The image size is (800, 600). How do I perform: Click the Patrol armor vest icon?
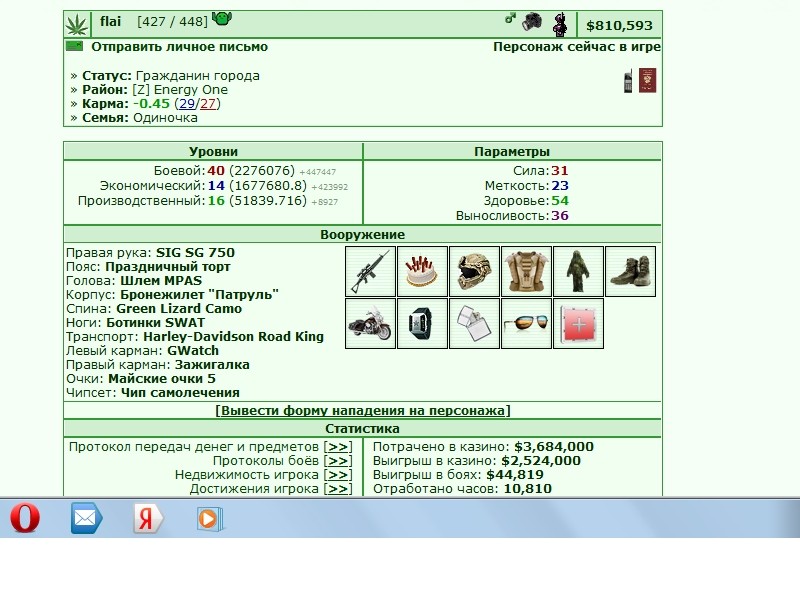coord(527,271)
